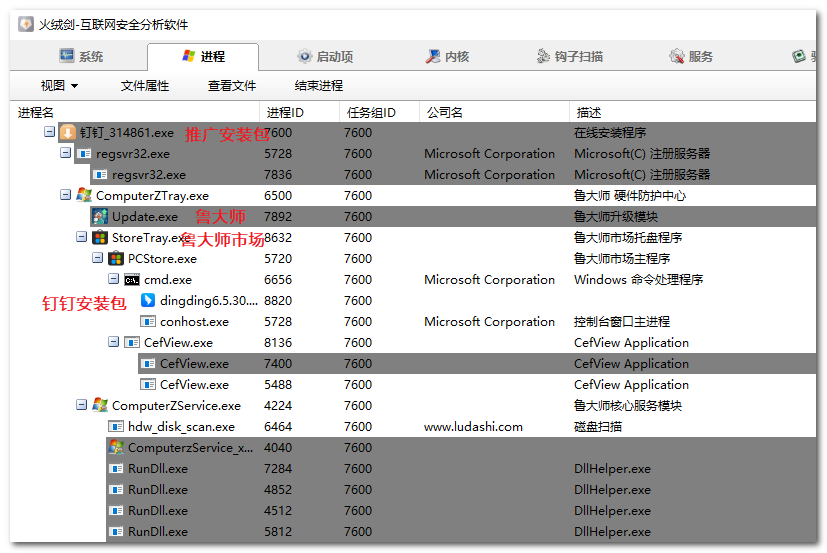Click the 钉钉_314861.exe installer icon

(68, 132)
